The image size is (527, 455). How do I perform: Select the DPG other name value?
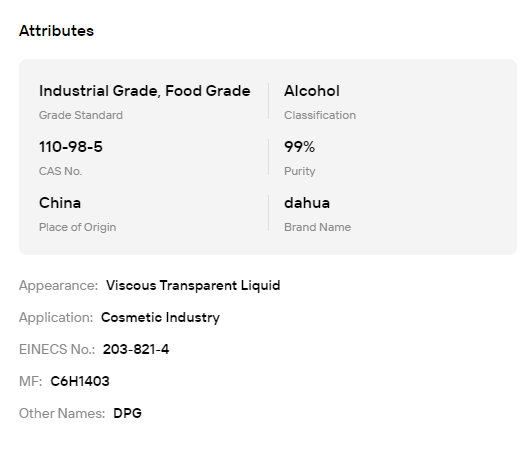click(127, 413)
